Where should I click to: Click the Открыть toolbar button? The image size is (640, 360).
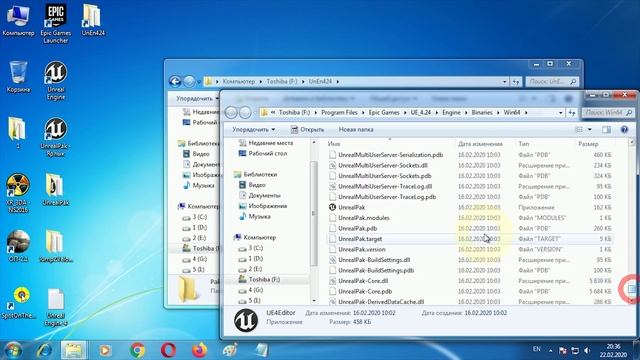coord(307,129)
